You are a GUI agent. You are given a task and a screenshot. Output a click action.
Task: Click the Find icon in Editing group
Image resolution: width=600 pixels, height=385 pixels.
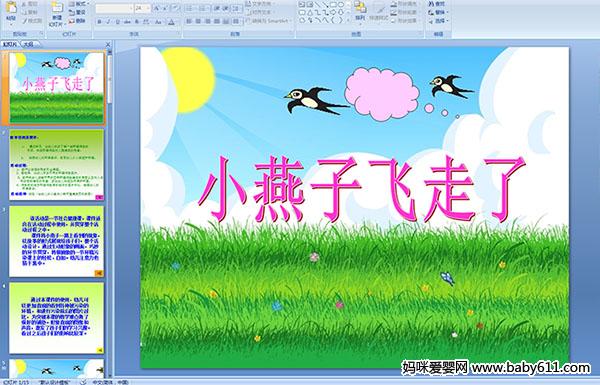[x=437, y=4]
